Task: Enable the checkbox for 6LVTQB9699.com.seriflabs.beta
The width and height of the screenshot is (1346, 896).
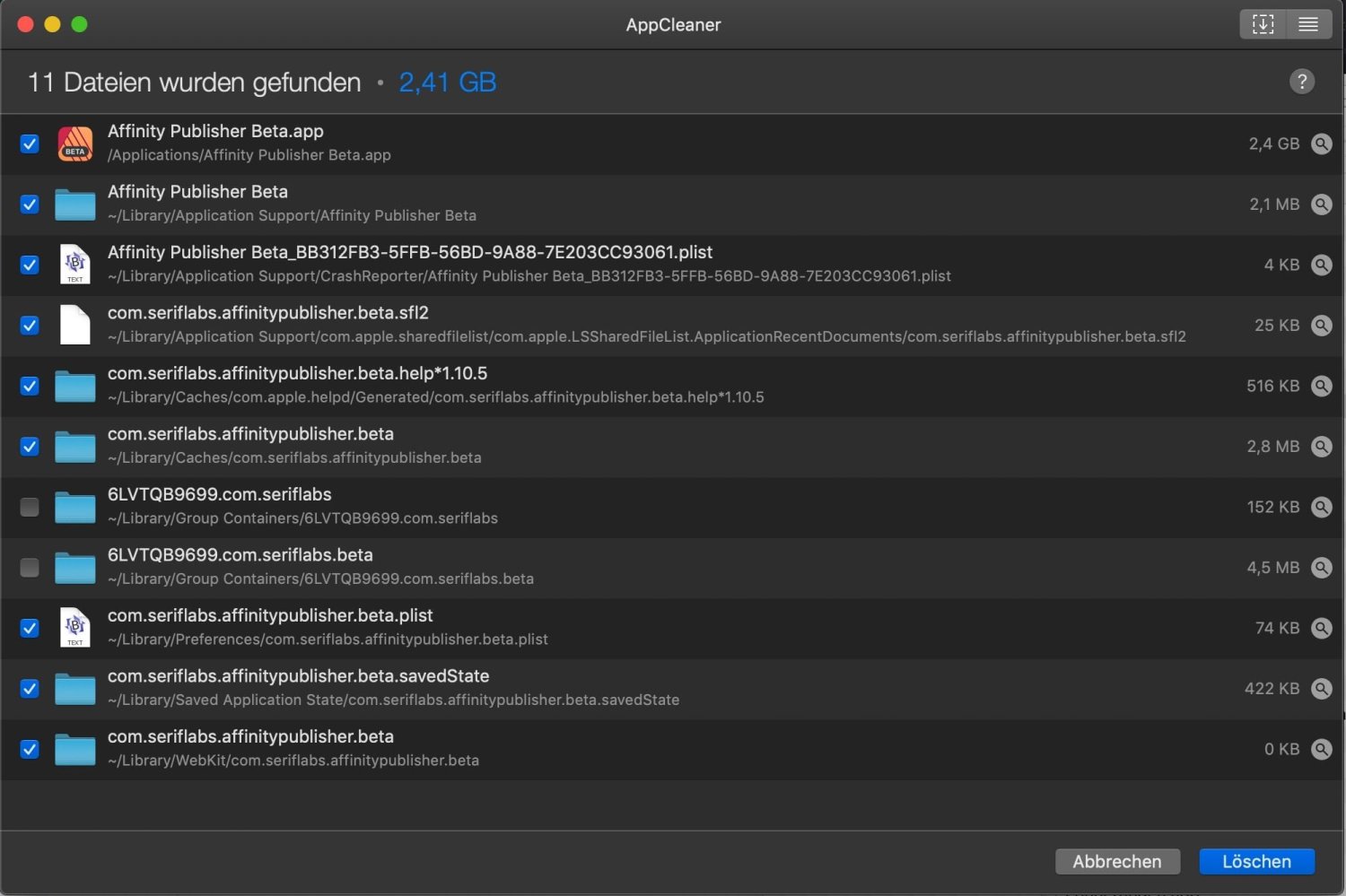Action: point(30,567)
